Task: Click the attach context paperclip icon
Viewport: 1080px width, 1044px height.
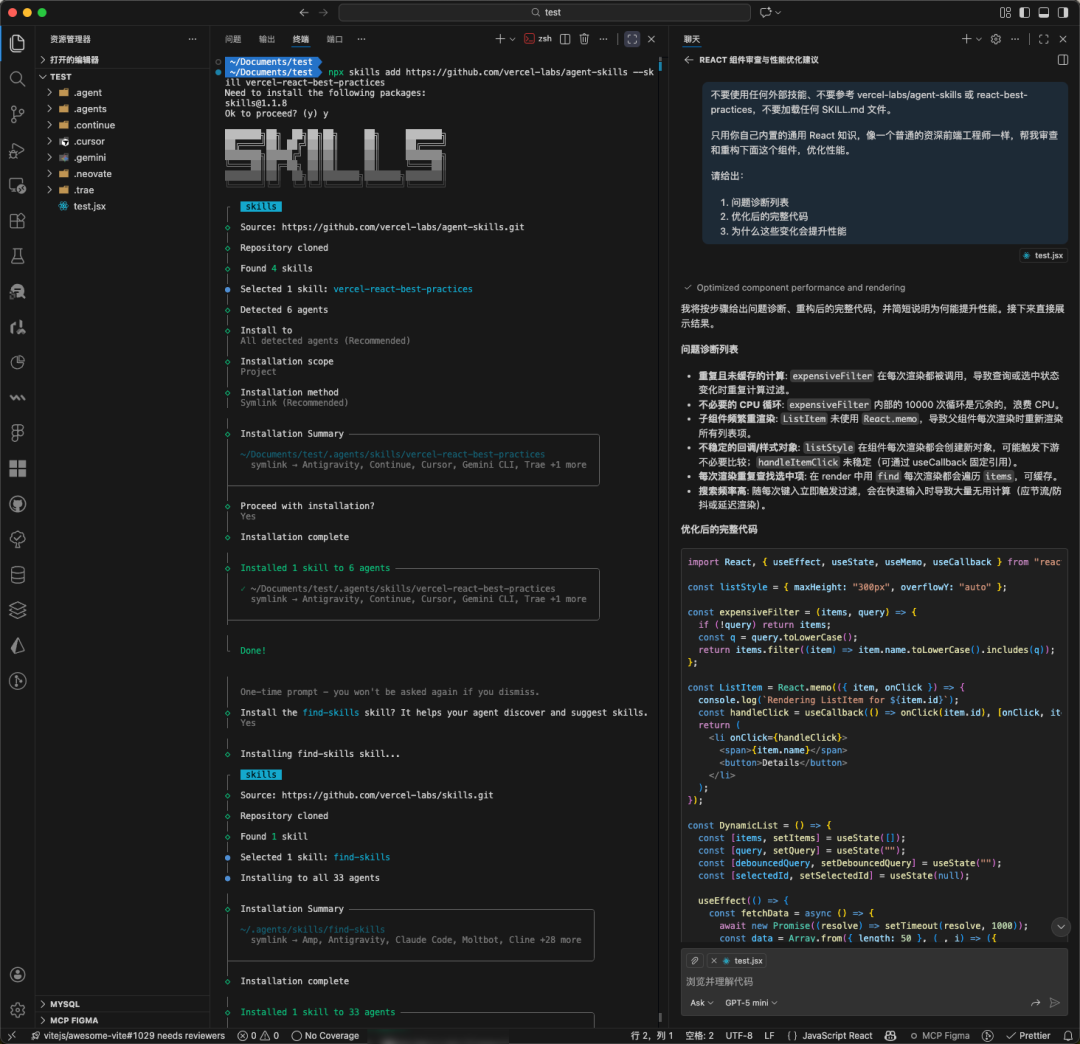Action: pos(695,960)
